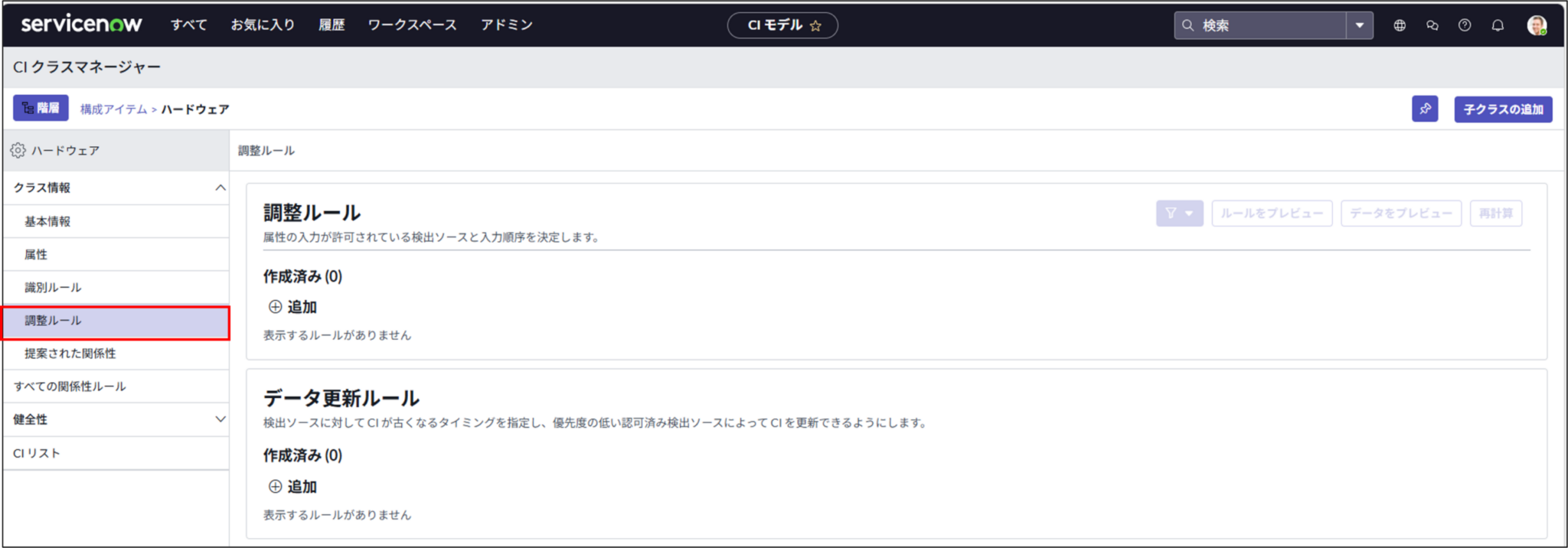The image size is (1568, 548).
Task: Click the ServiceNow logo
Action: [x=81, y=24]
